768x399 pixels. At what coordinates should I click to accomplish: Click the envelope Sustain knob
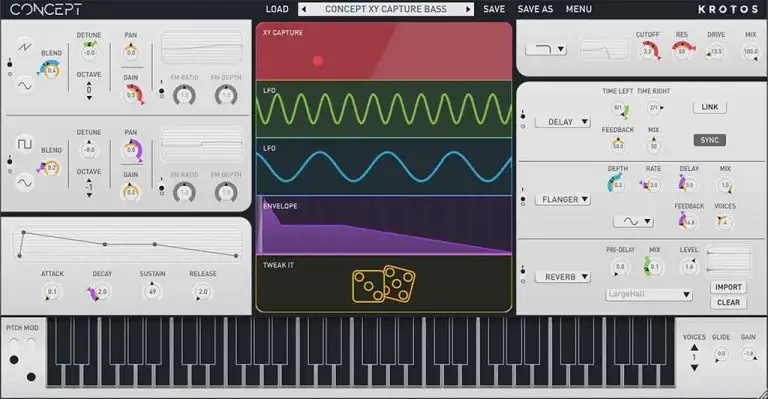(x=152, y=292)
